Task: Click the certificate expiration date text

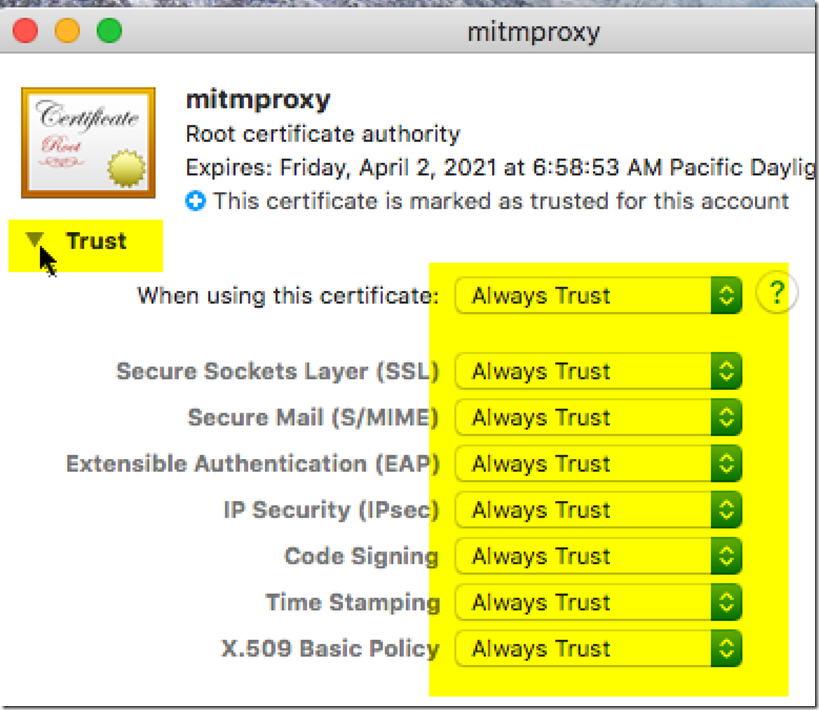Action: (500, 168)
